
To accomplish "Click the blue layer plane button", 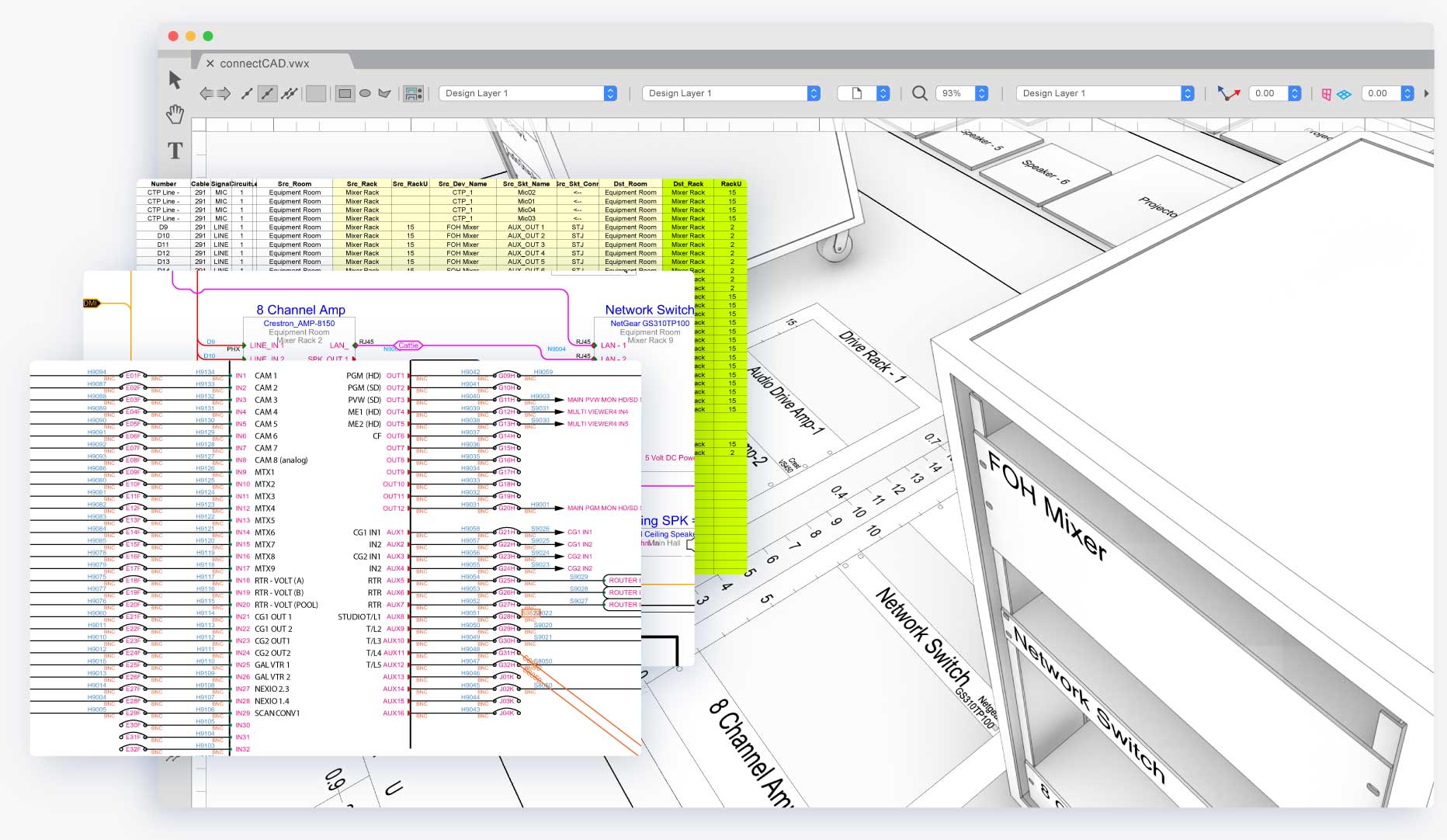I will pos(1344,94).
